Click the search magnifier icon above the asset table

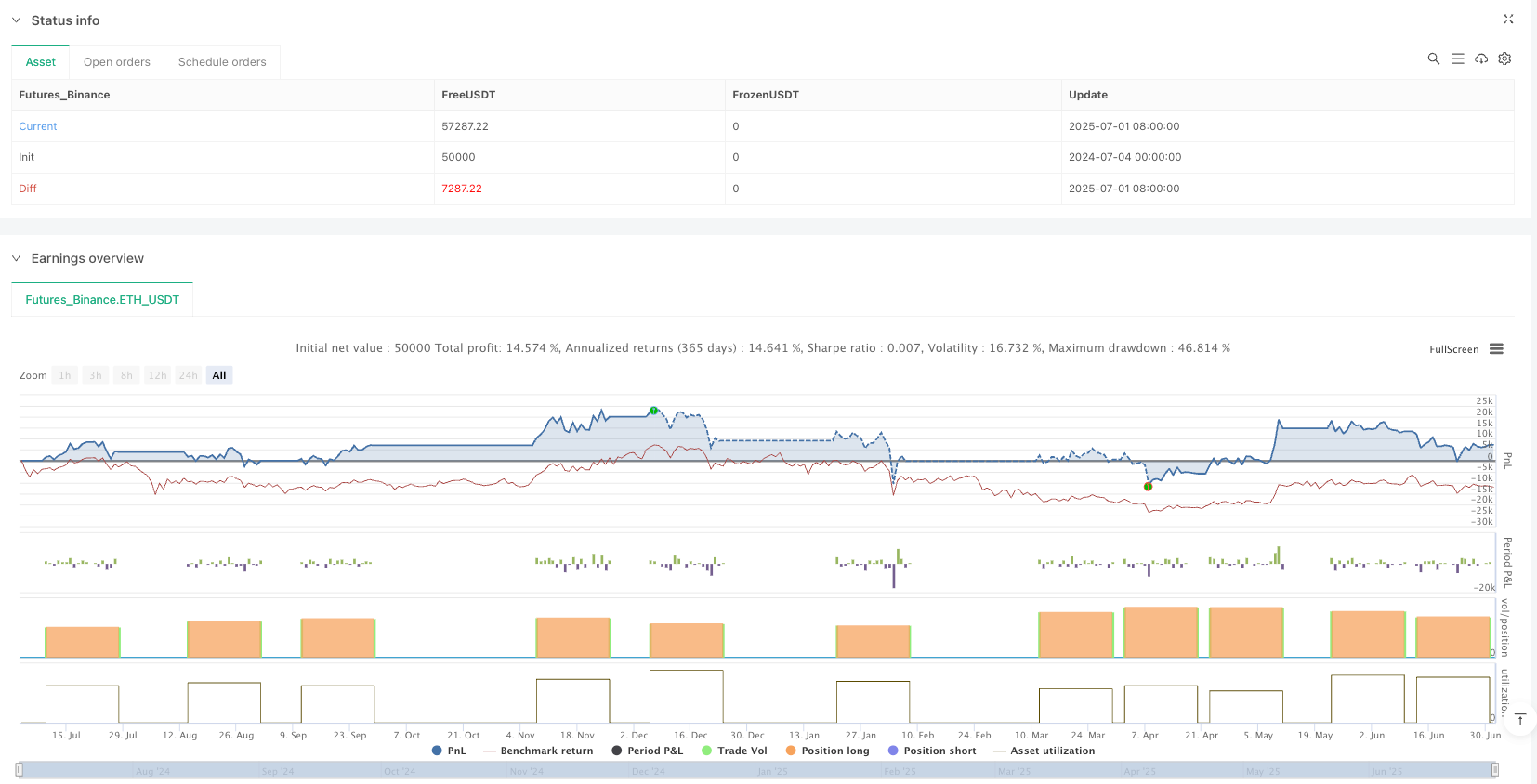click(1434, 59)
